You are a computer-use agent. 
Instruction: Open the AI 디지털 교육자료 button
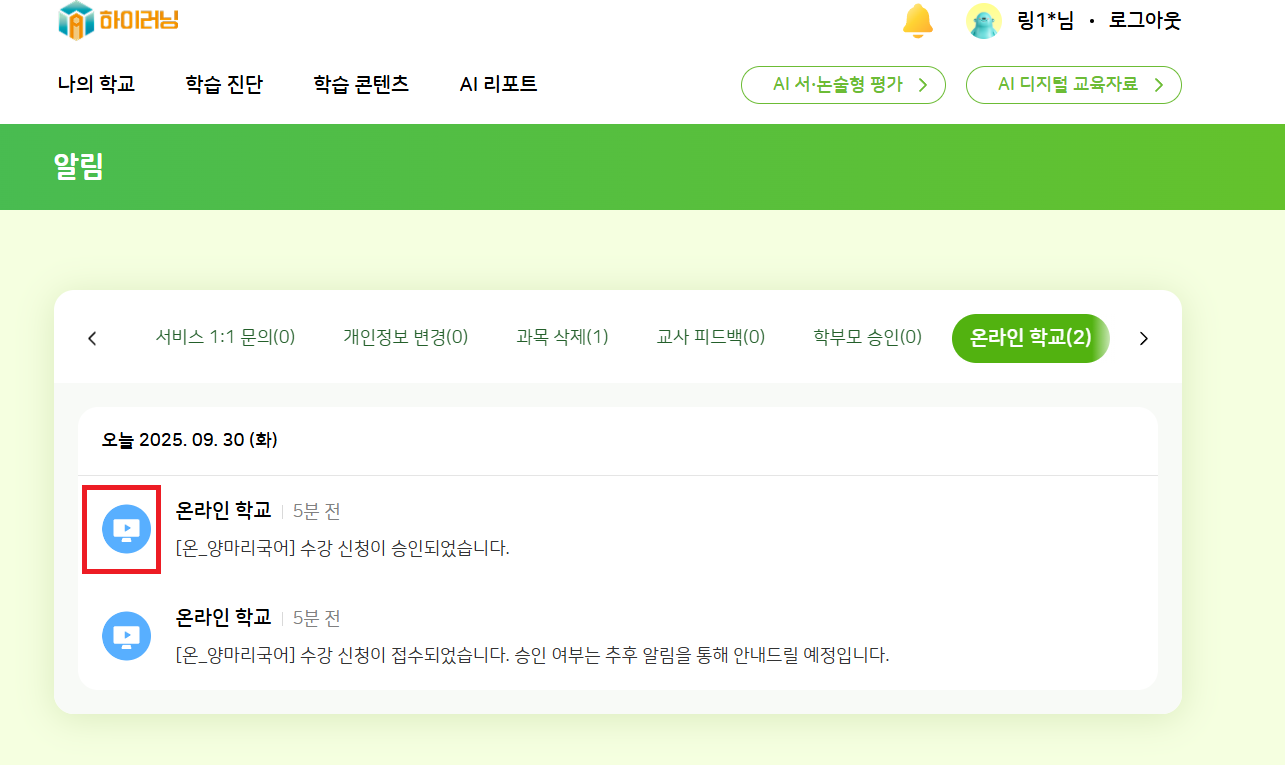1073,85
